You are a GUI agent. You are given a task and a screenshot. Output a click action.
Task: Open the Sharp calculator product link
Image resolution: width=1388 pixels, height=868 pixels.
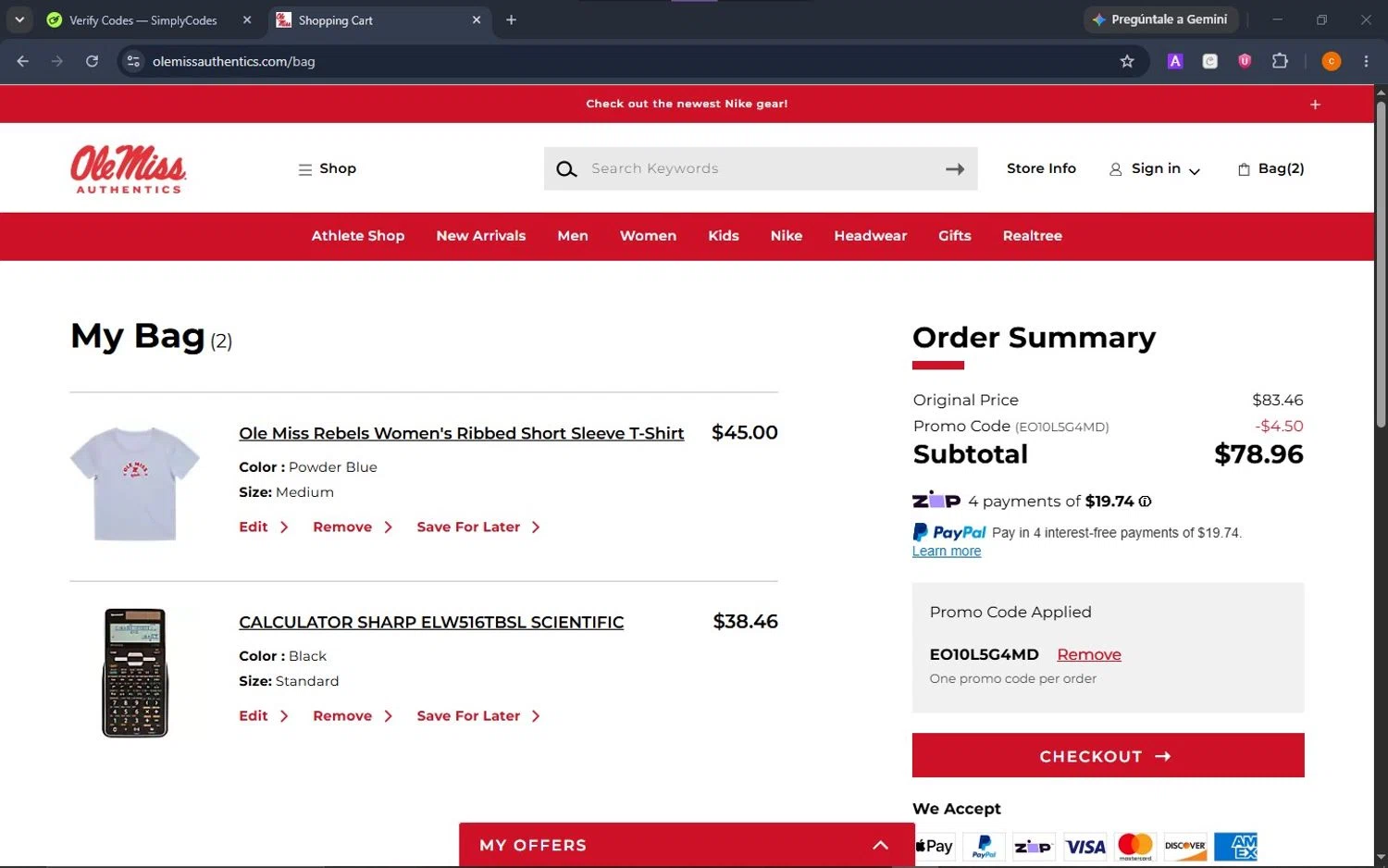point(431,622)
